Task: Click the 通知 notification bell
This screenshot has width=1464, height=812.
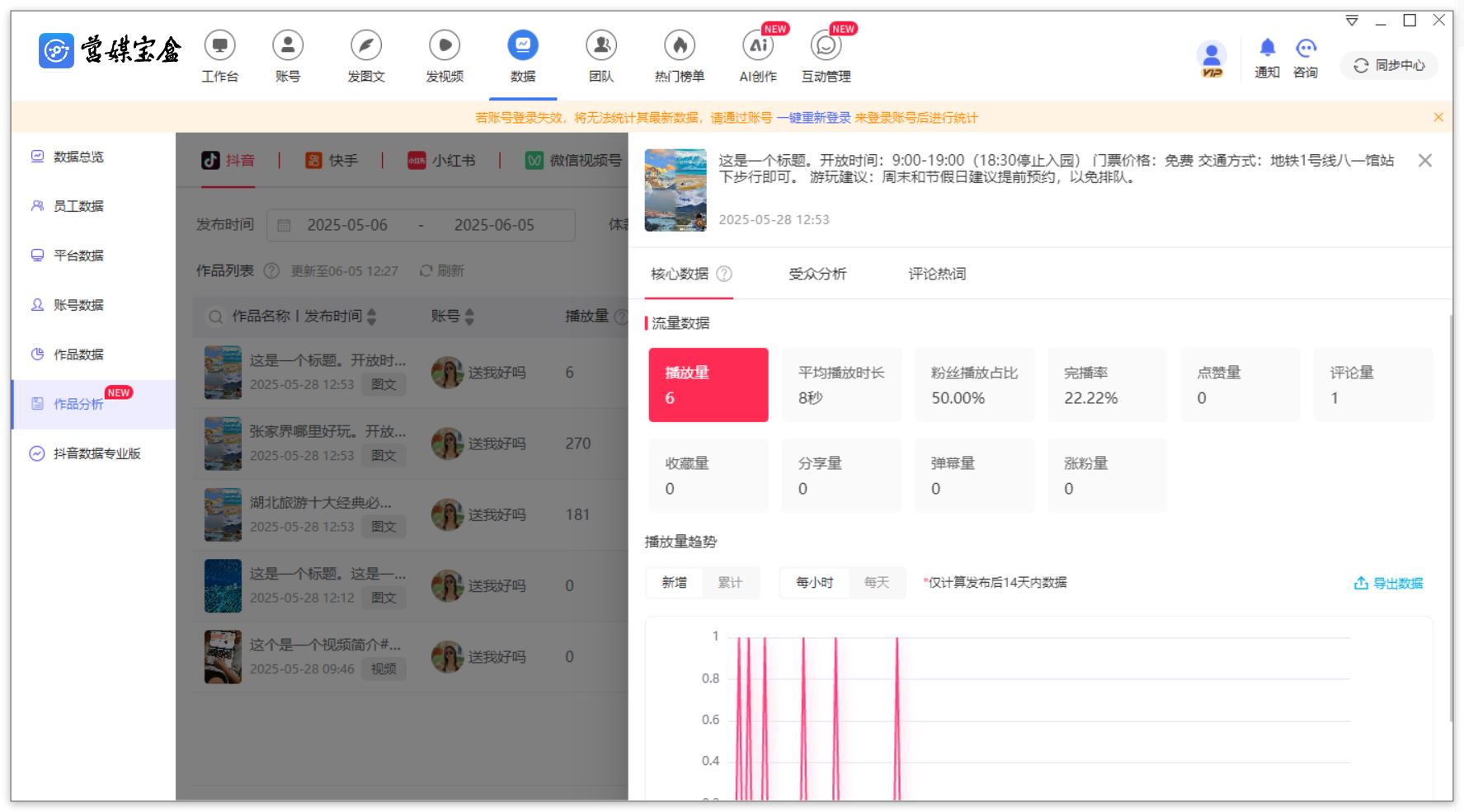Action: (1267, 49)
